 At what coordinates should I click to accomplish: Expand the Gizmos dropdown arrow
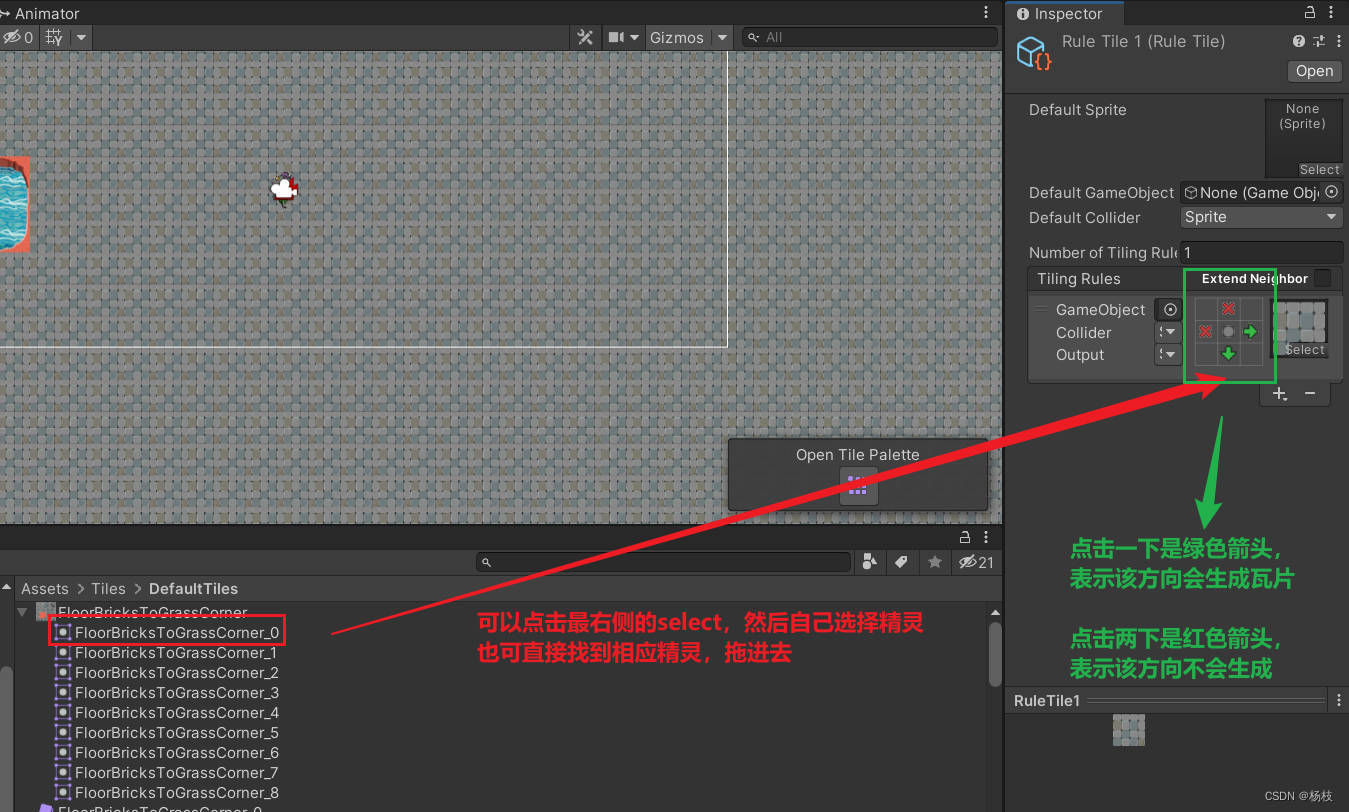(721, 37)
